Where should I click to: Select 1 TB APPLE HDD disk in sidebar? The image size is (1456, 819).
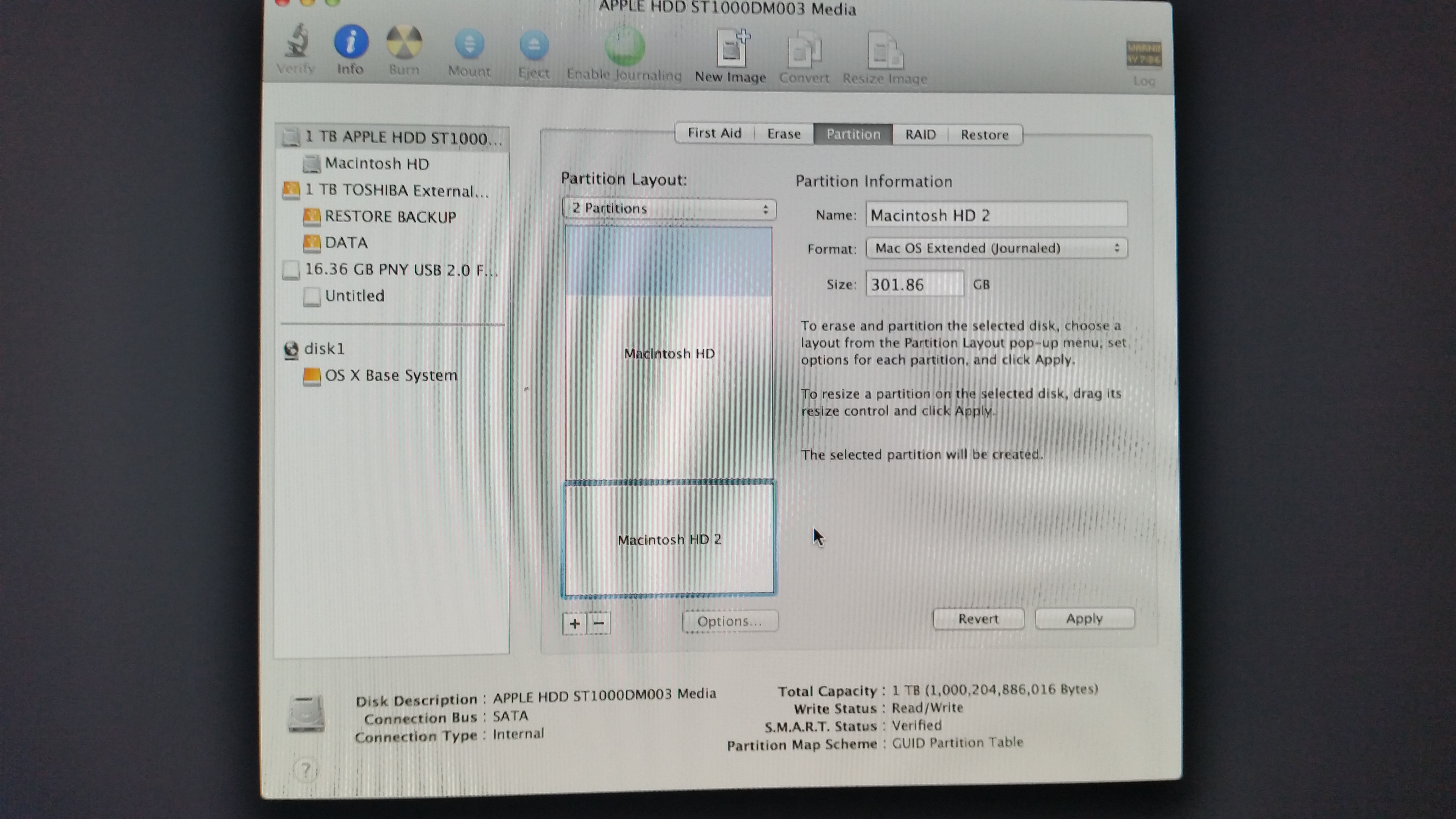392,137
